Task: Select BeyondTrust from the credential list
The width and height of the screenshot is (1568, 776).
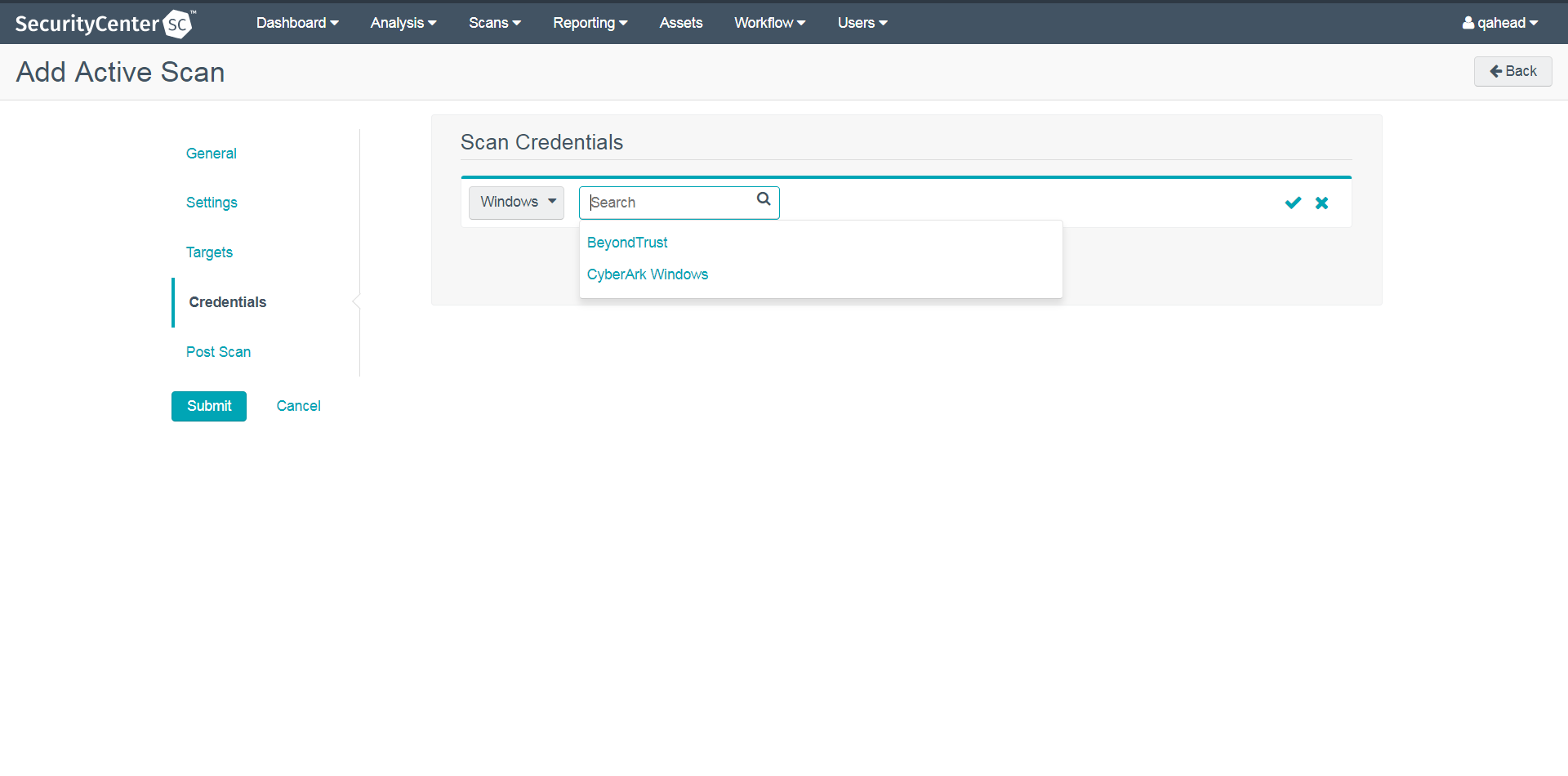Action: coord(627,243)
